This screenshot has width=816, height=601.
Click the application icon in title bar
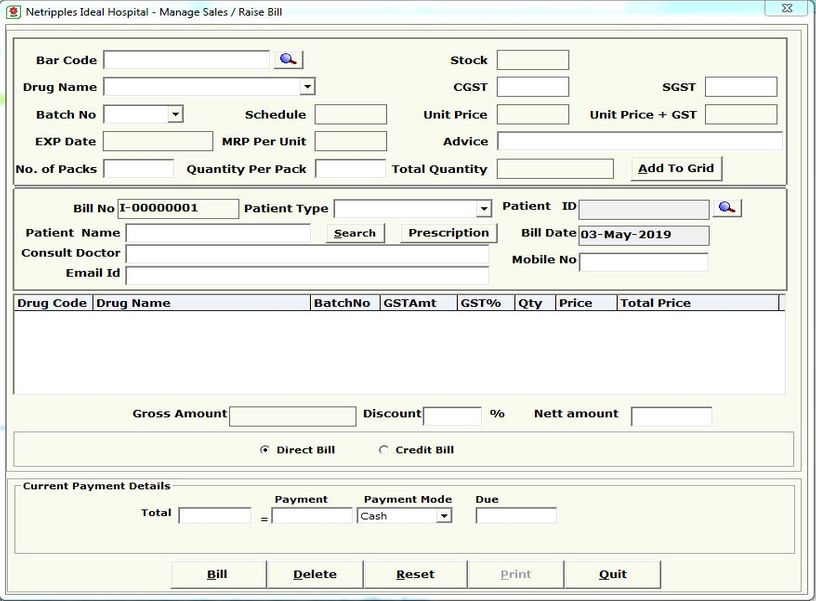click(13, 11)
